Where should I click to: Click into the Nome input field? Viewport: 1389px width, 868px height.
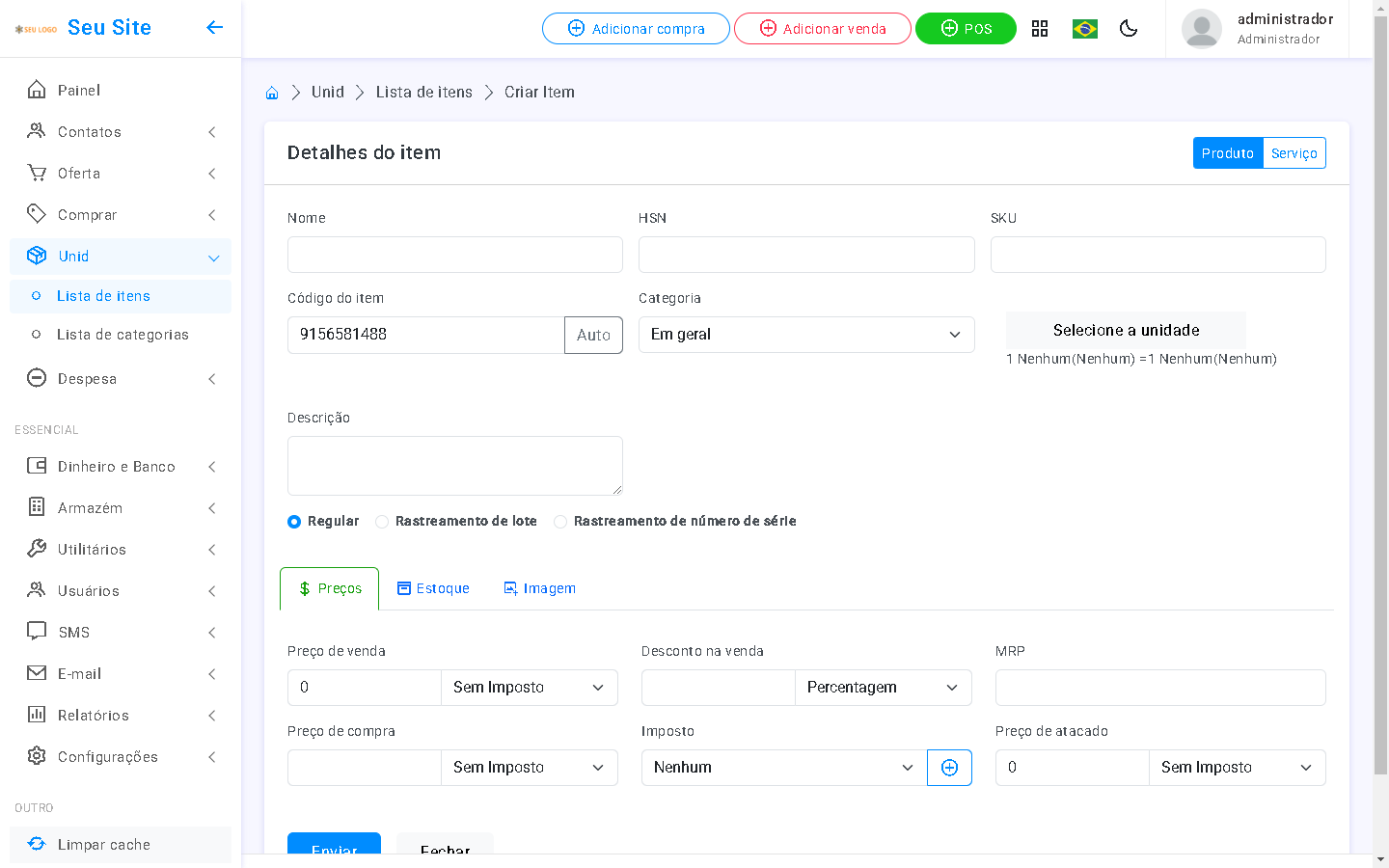pos(454,255)
